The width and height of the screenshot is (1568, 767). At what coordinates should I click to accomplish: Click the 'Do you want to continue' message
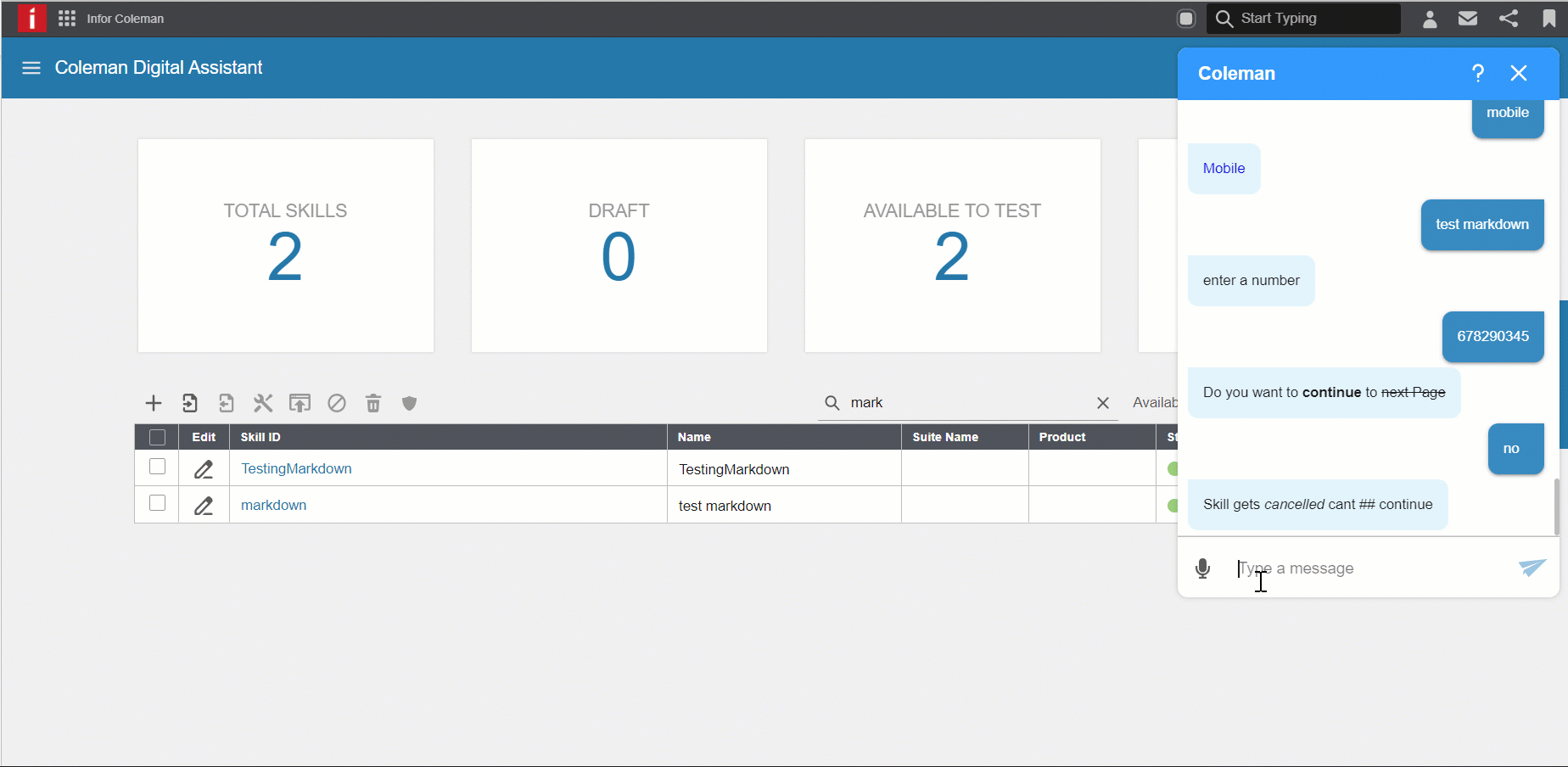point(1324,393)
